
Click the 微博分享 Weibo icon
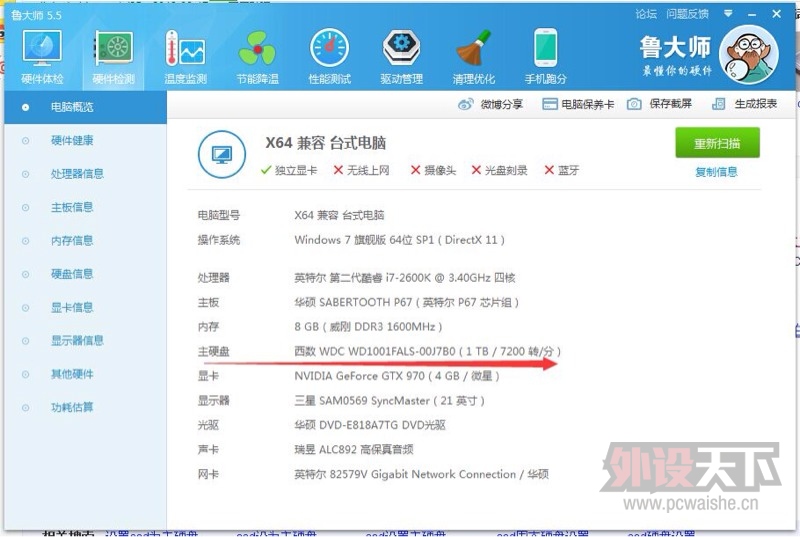[x=465, y=105]
